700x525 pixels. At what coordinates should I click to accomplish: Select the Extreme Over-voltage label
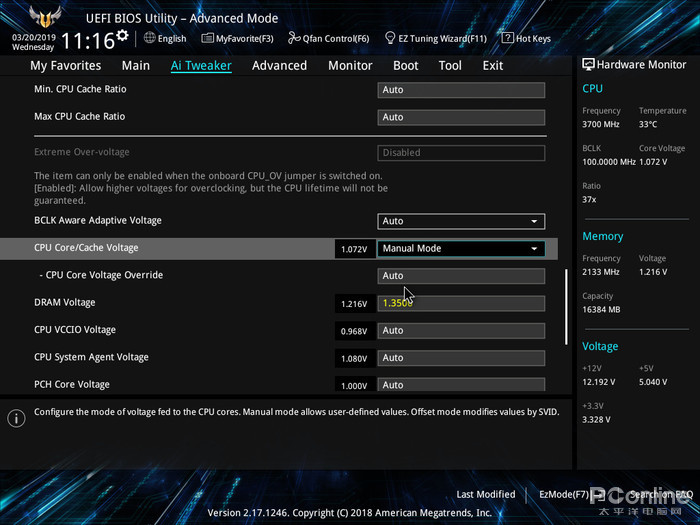pyautogui.click(x=82, y=152)
